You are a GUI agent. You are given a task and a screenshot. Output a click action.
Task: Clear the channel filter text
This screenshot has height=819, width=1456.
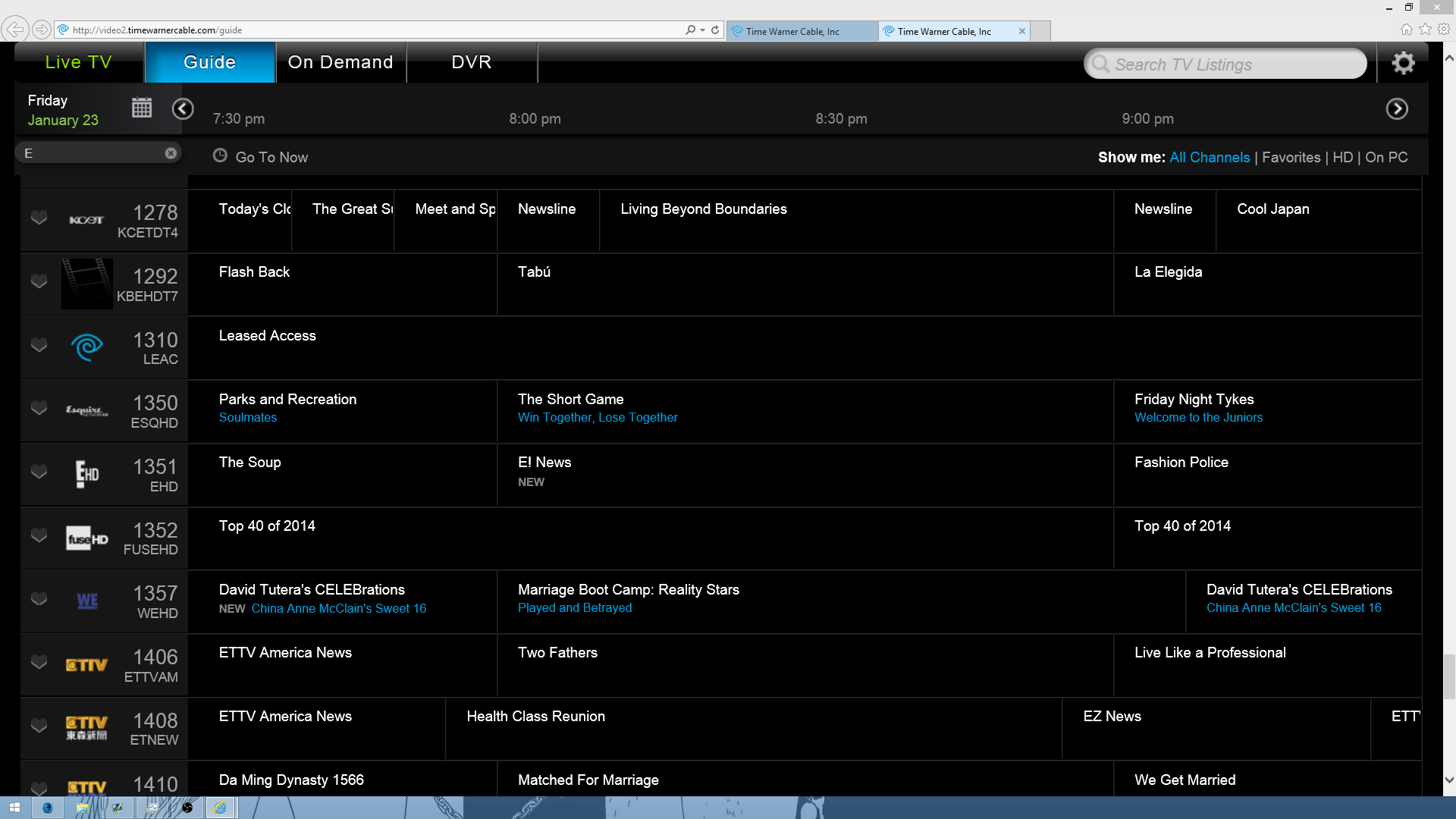pos(171,153)
